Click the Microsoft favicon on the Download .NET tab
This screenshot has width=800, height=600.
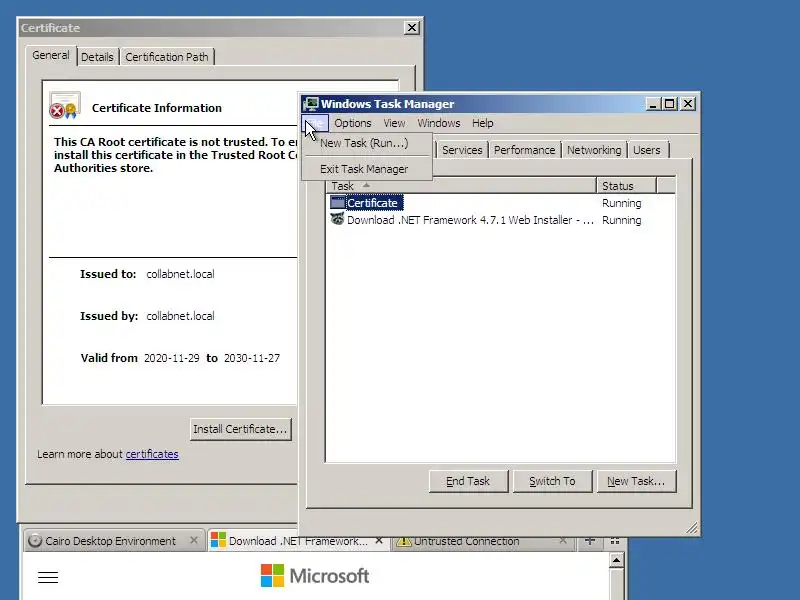218,540
